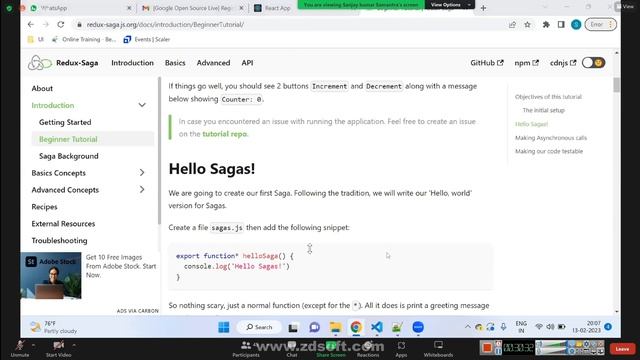This screenshot has height=360, width=640.
Task: Switch to the WhatsApp browser tab
Action: click(x=80, y=8)
